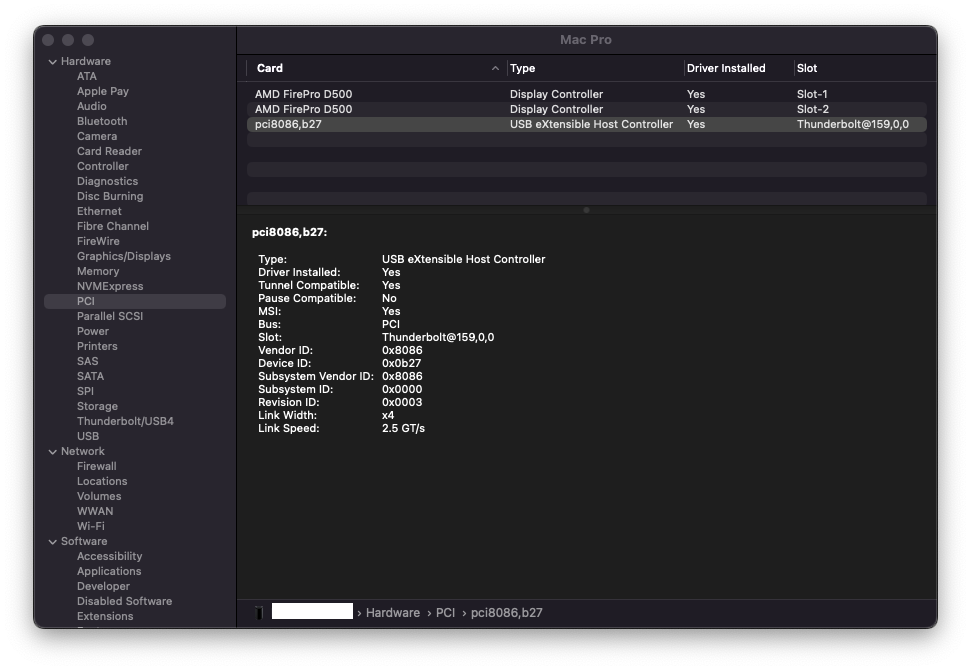Open the Printers category
Viewport: 971px width, 670px height.
pos(97,346)
